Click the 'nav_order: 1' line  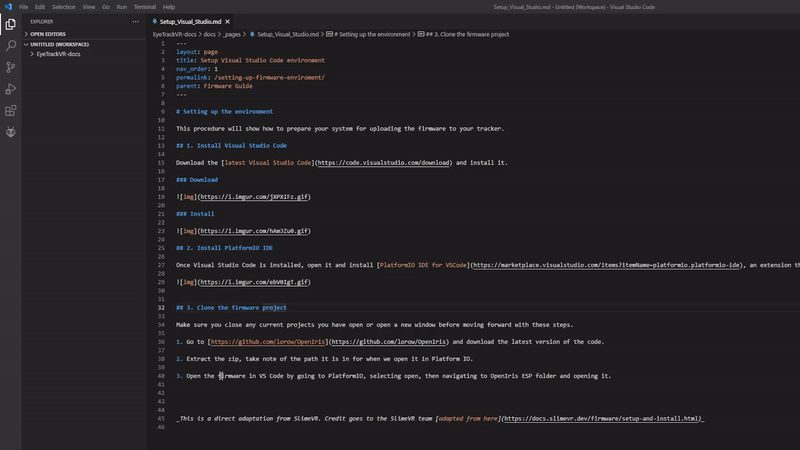click(x=197, y=69)
